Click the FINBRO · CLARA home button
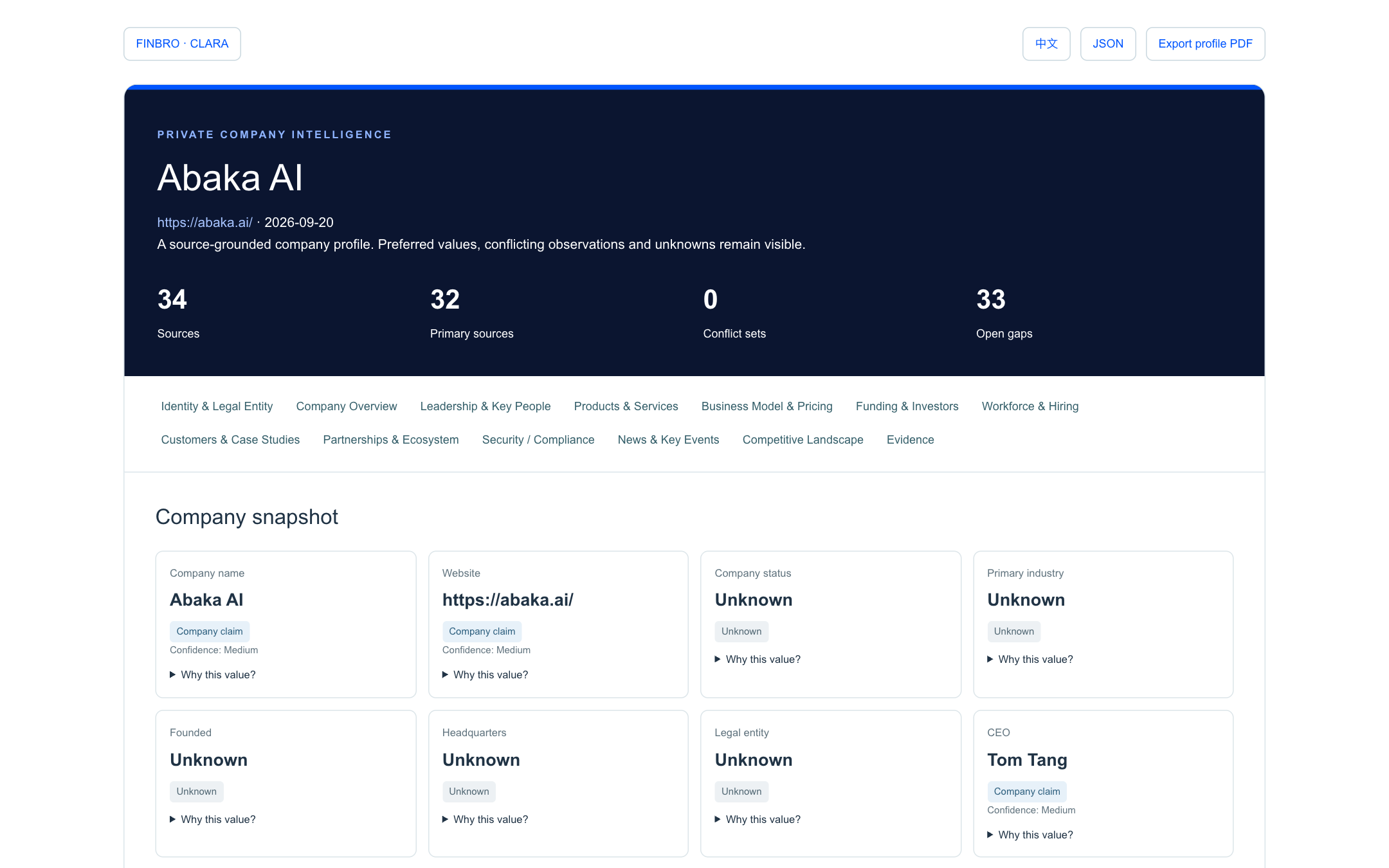 (x=182, y=44)
